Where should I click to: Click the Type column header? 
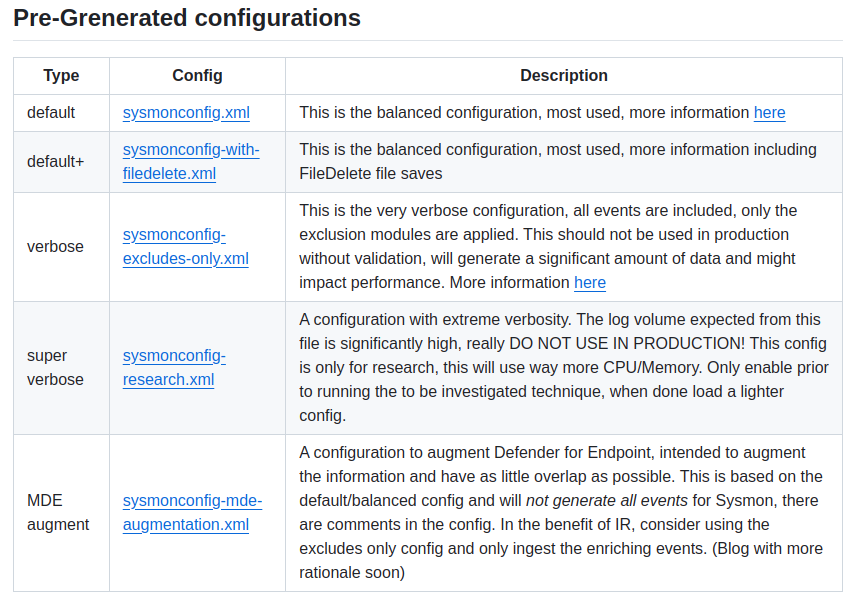tap(61, 76)
